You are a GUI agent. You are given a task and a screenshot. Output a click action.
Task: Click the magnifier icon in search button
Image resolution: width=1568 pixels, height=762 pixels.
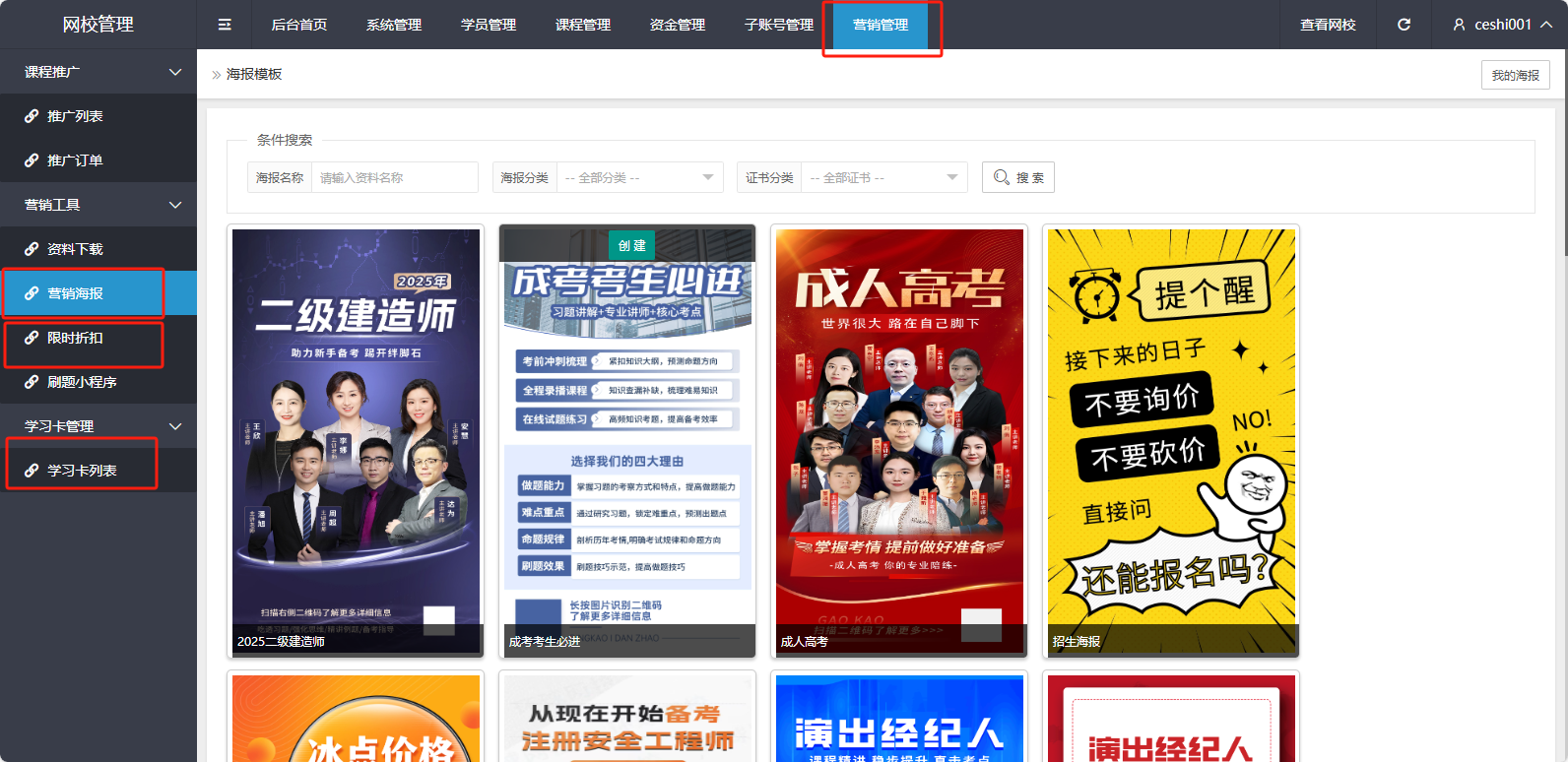point(1002,177)
